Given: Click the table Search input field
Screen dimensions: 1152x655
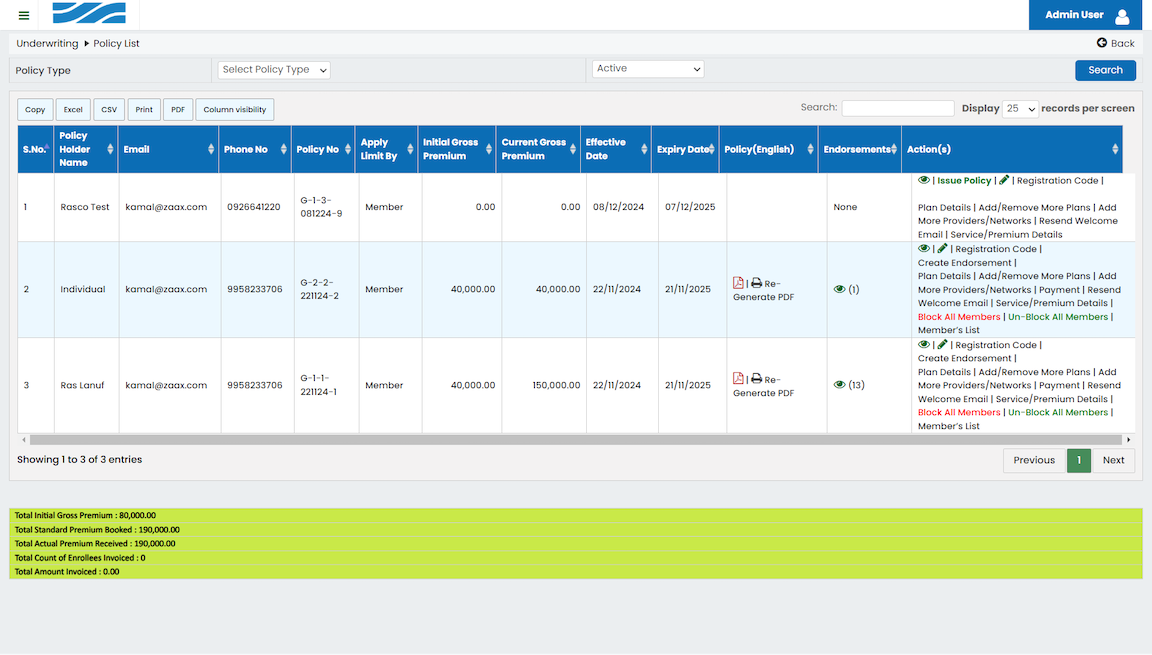Looking at the screenshot, I should [x=897, y=108].
